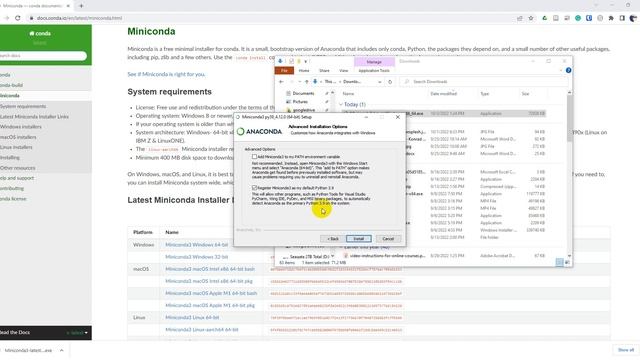This screenshot has width=640, height=360.
Task: Click the conda home logo in the sidebar
Action: click(40, 33)
